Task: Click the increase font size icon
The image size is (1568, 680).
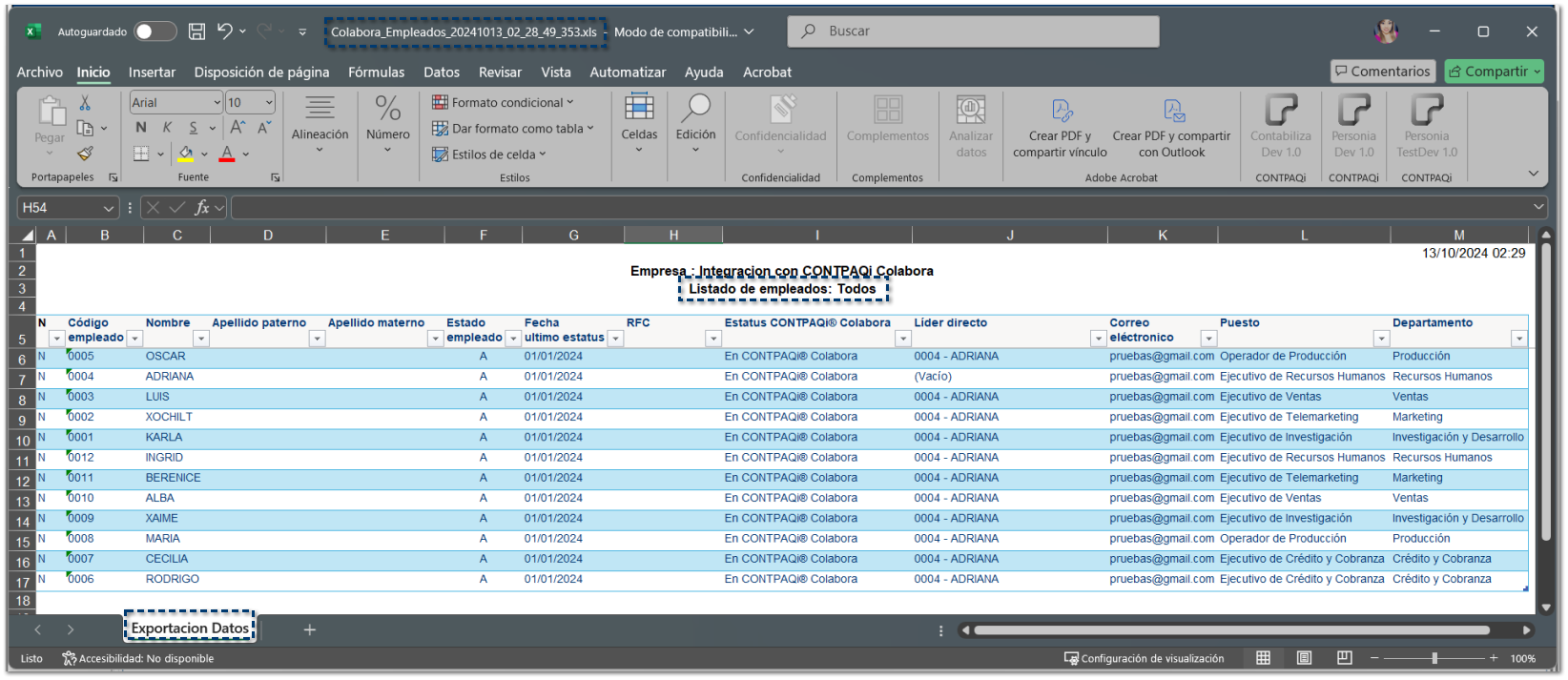Action: [237, 128]
